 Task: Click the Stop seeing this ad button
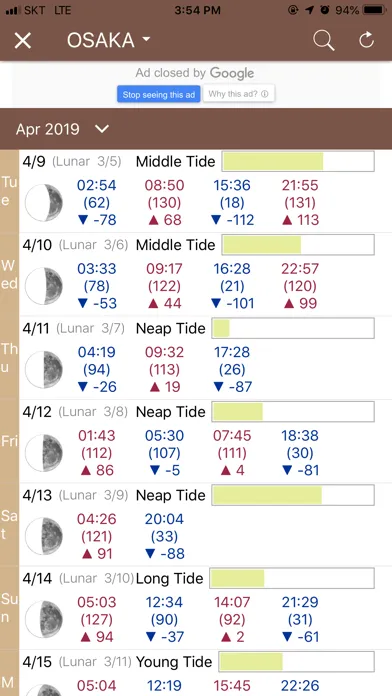point(159,94)
